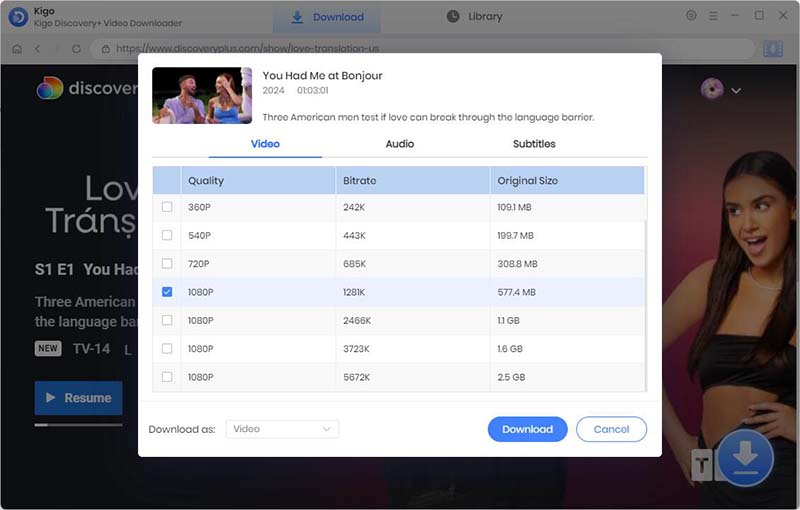Click the 01:03:01 duration text
800x510 pixels.
pos(313,90)
